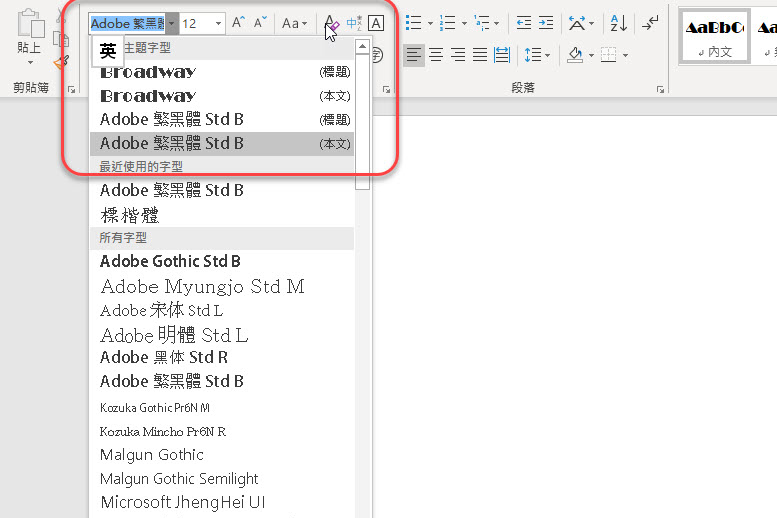
Task: Click the Paste (貼上) clipboard icon
Action: (x=31, y=23)
